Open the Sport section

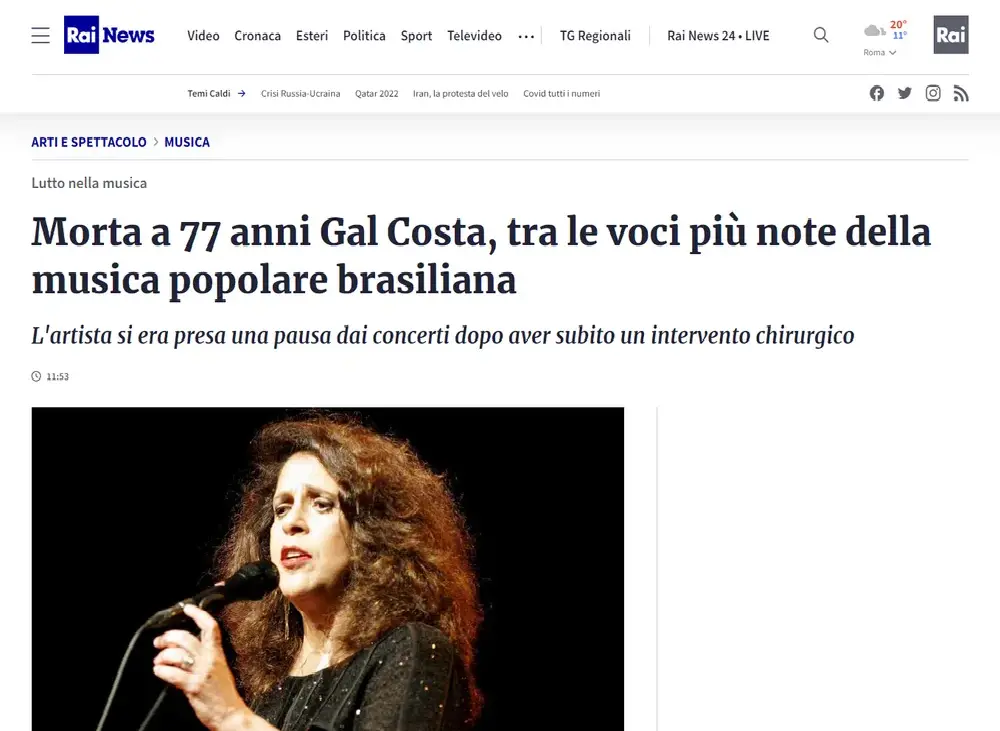pos(416,36)
